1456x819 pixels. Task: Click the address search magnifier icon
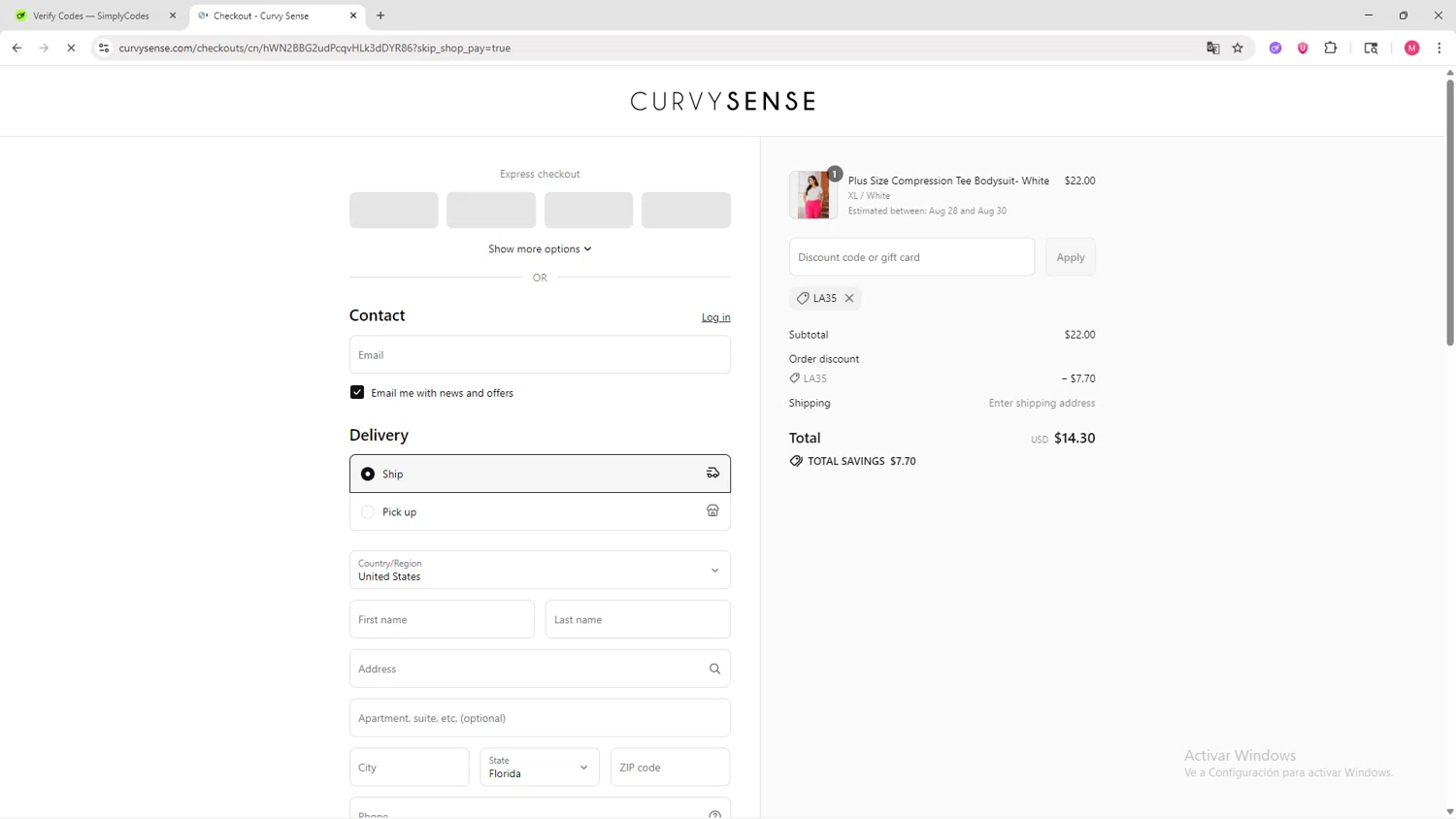(x=714, y=669)
